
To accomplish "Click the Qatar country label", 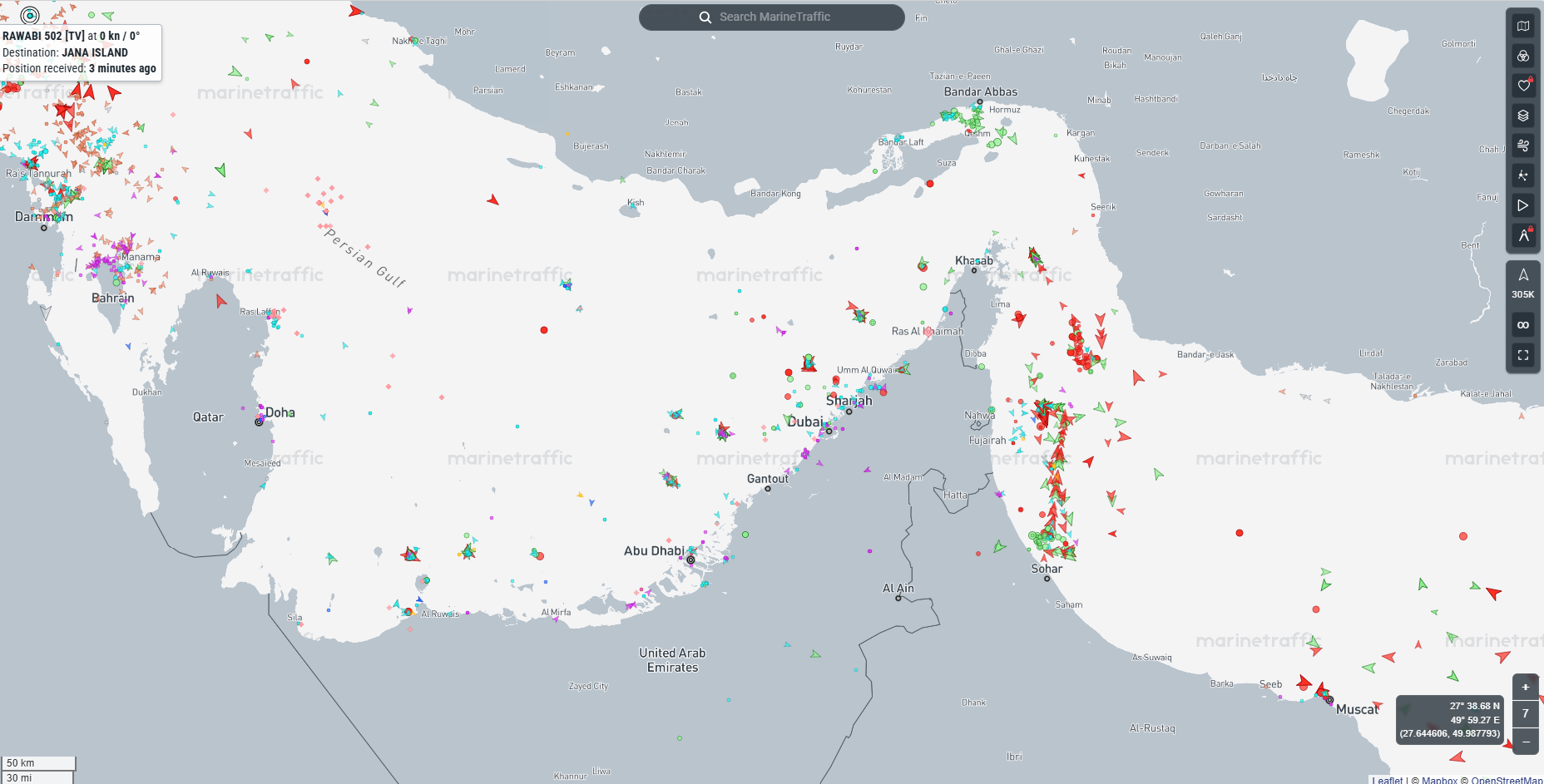I will tap(208, 417).
